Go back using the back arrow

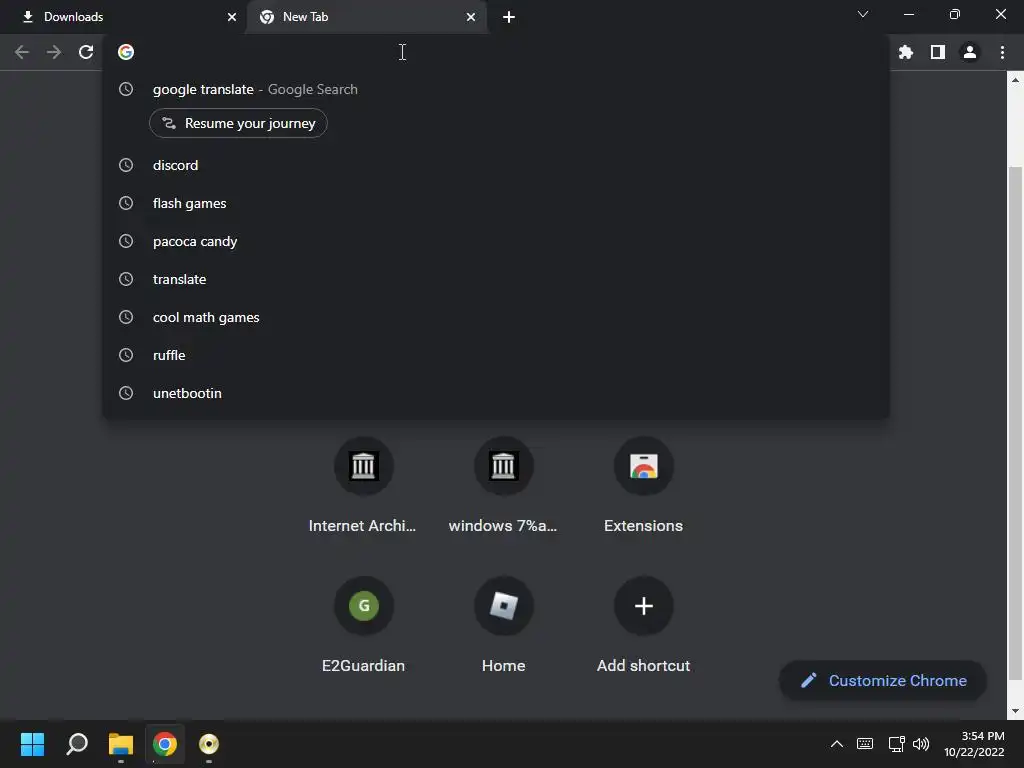(22, 52)
